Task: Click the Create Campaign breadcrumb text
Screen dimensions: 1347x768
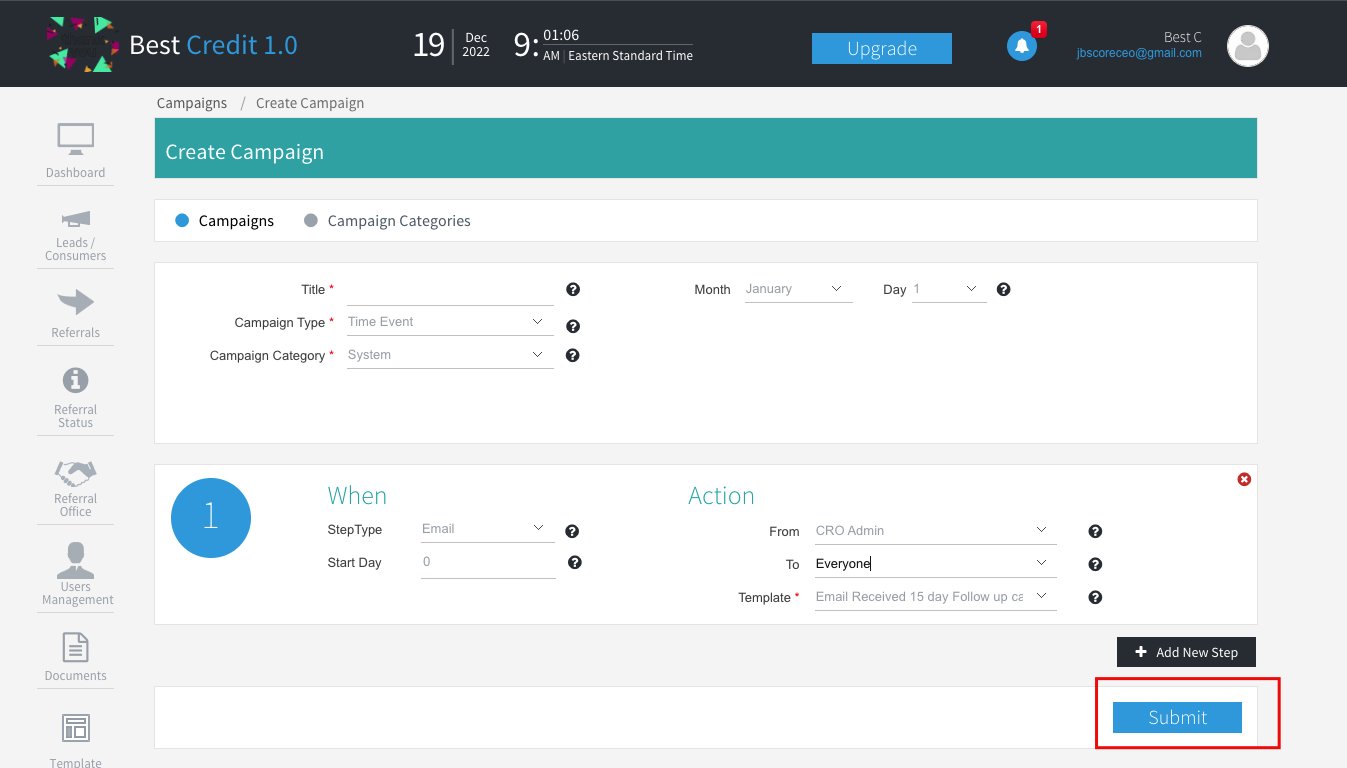Action: (x=310, y=103)
